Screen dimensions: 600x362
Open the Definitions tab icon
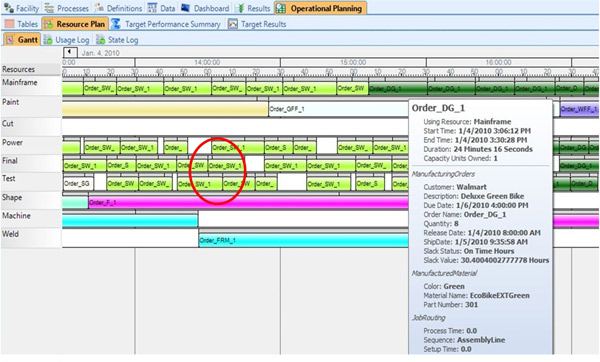tap(99, 8)
